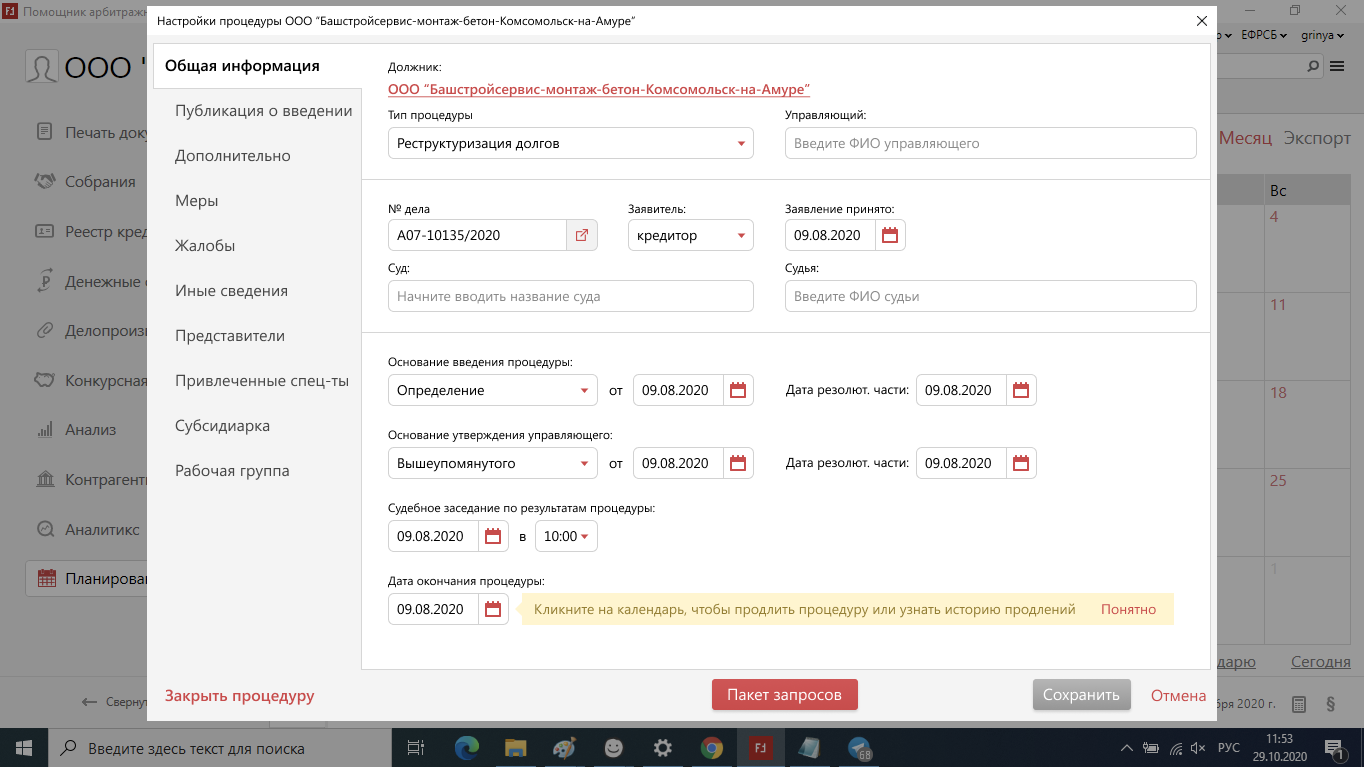Open the Жалобы section tab

pos(205,246)
